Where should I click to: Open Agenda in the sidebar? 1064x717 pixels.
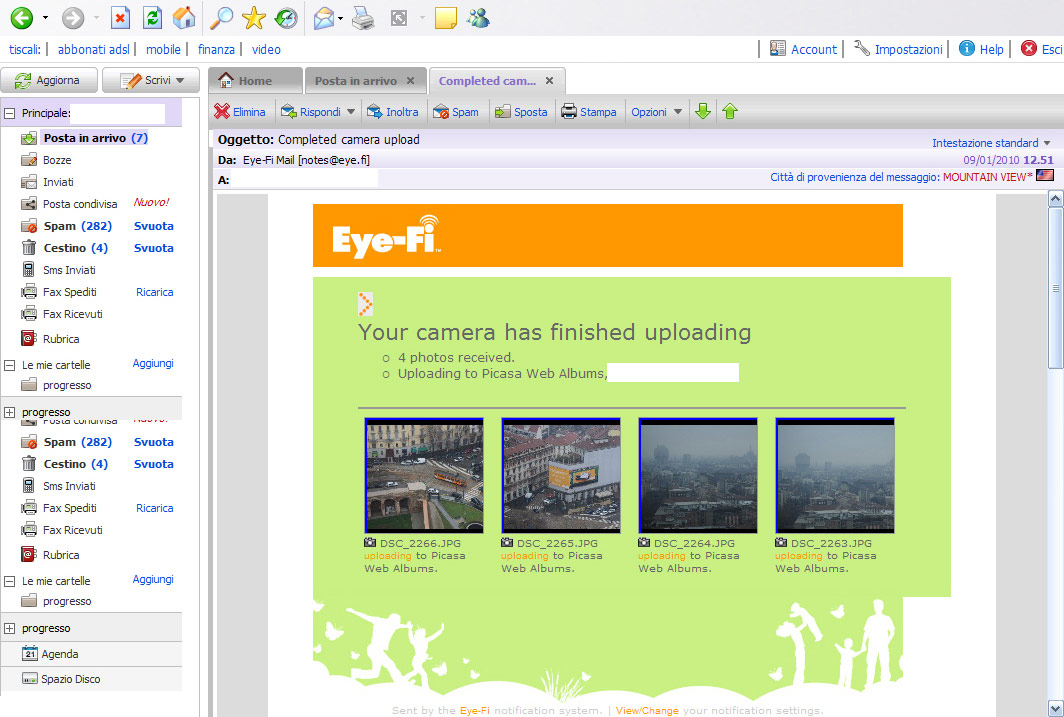pos(60,654)
